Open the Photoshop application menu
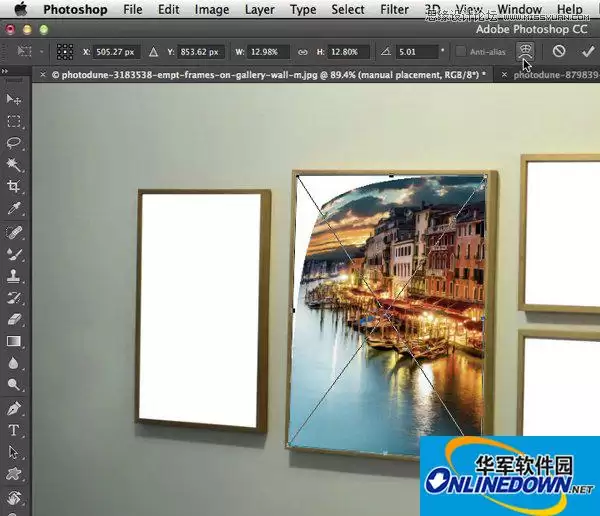Image resolution: width=600 pixels, height=516 pixels. coord(75,9)
